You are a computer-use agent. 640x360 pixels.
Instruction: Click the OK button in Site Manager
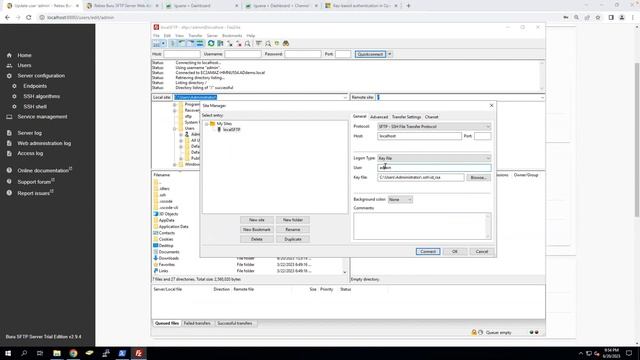click(455, 251)
